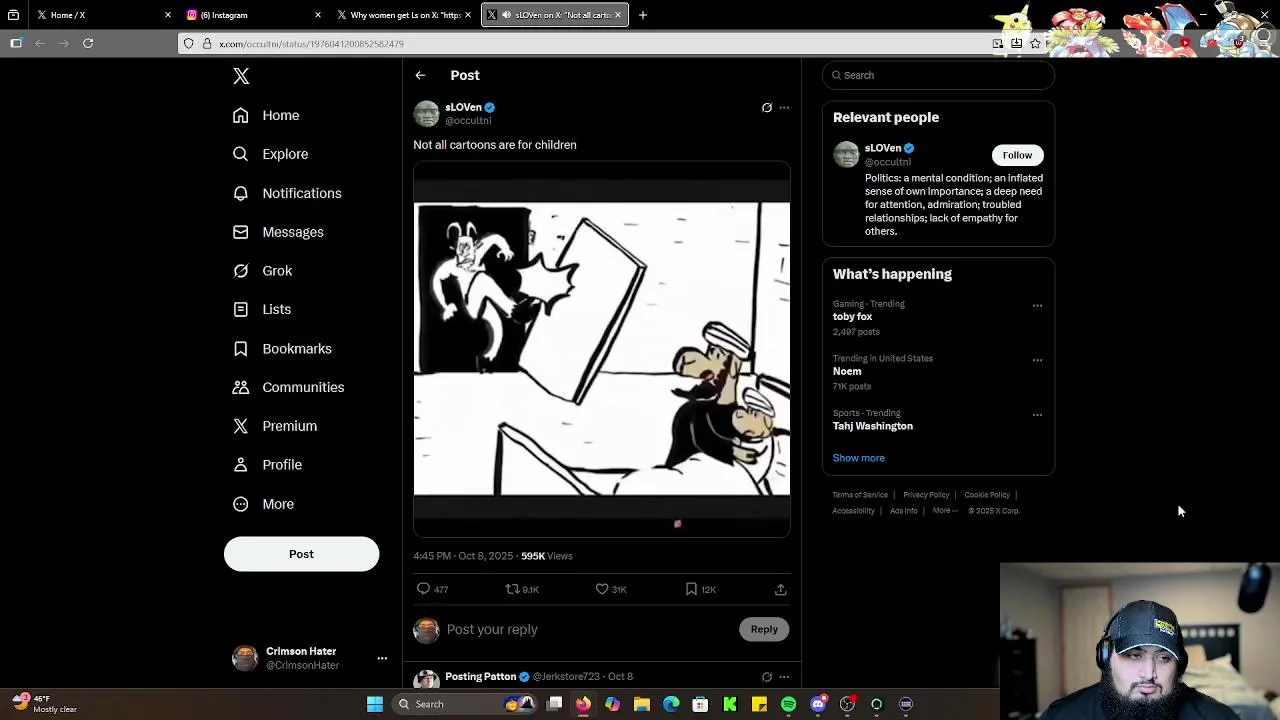Follow sLOVen in Relevant people
Image resolution: width=1280 pixels, height=720 pixels.
click(x=1017, y=155)
